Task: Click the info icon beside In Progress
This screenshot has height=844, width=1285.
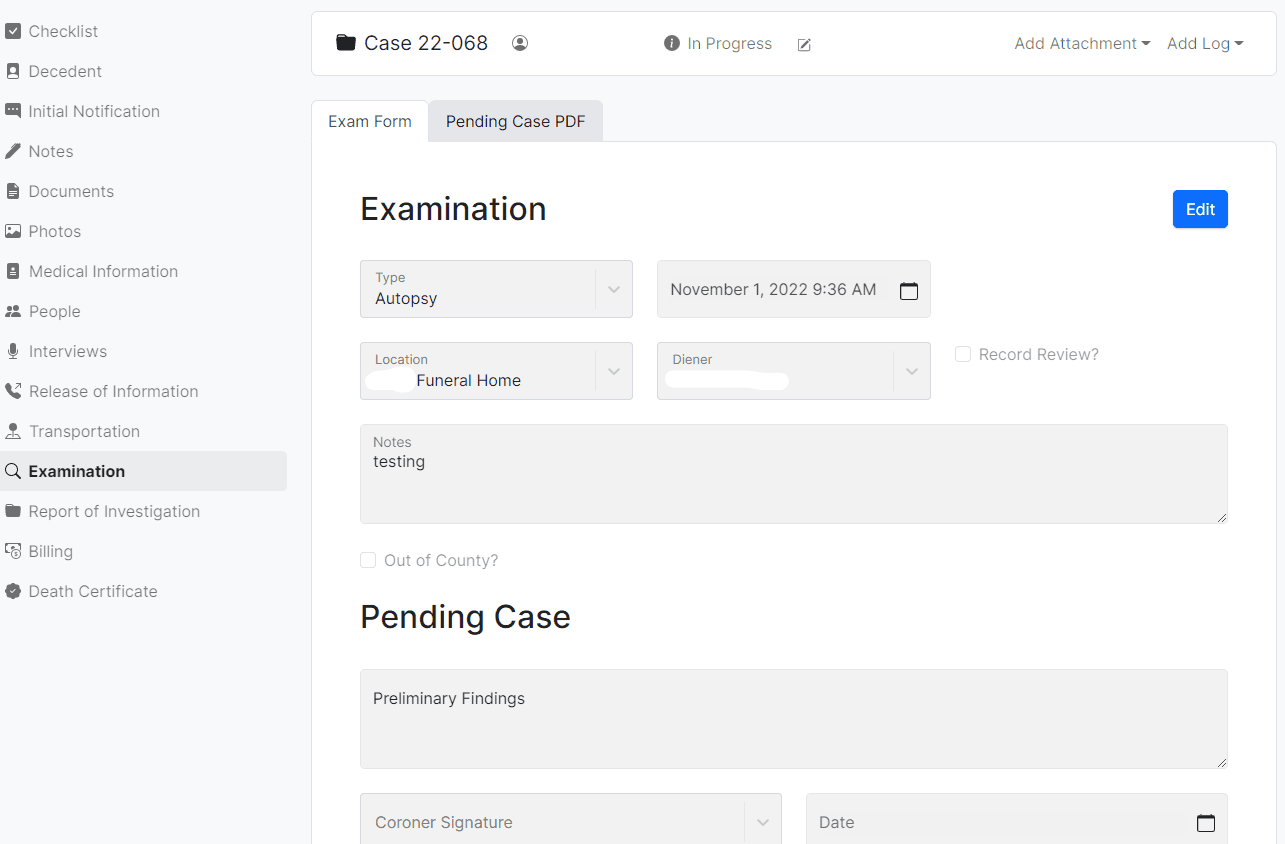Action: coord(670,43)
